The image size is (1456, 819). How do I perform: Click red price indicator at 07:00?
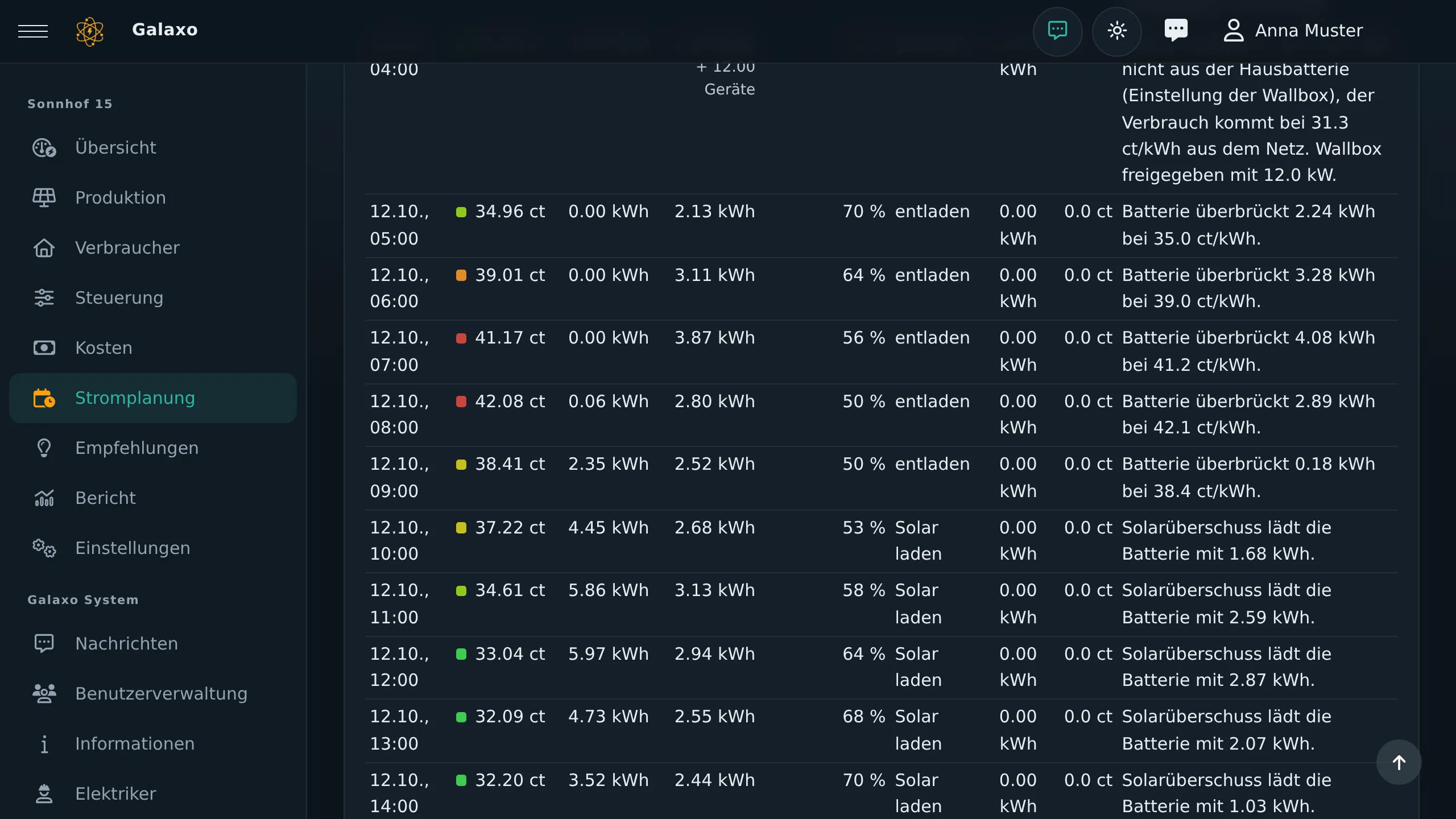461,338
